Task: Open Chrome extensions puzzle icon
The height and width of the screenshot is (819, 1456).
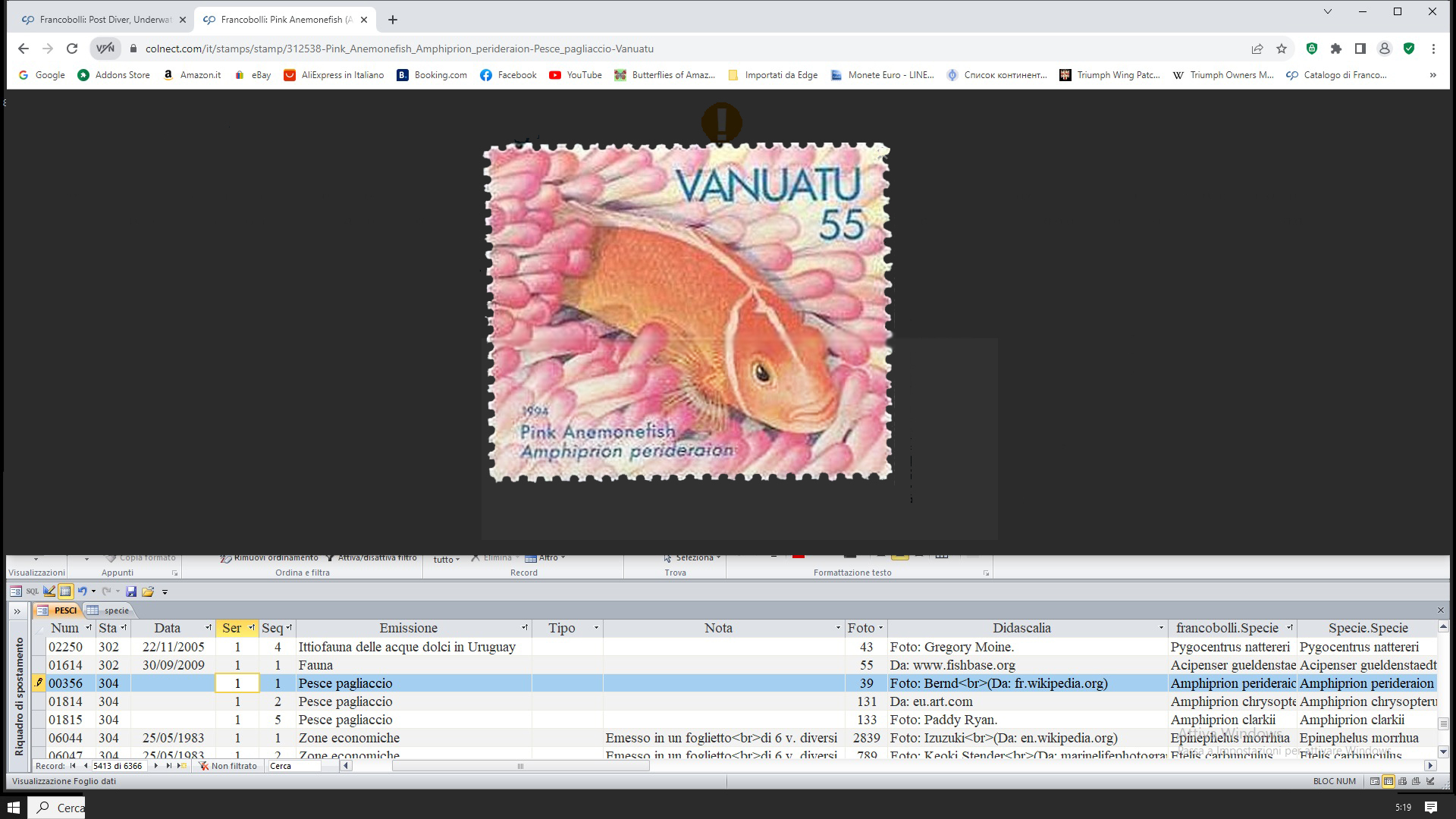Action: (1336, 49)
